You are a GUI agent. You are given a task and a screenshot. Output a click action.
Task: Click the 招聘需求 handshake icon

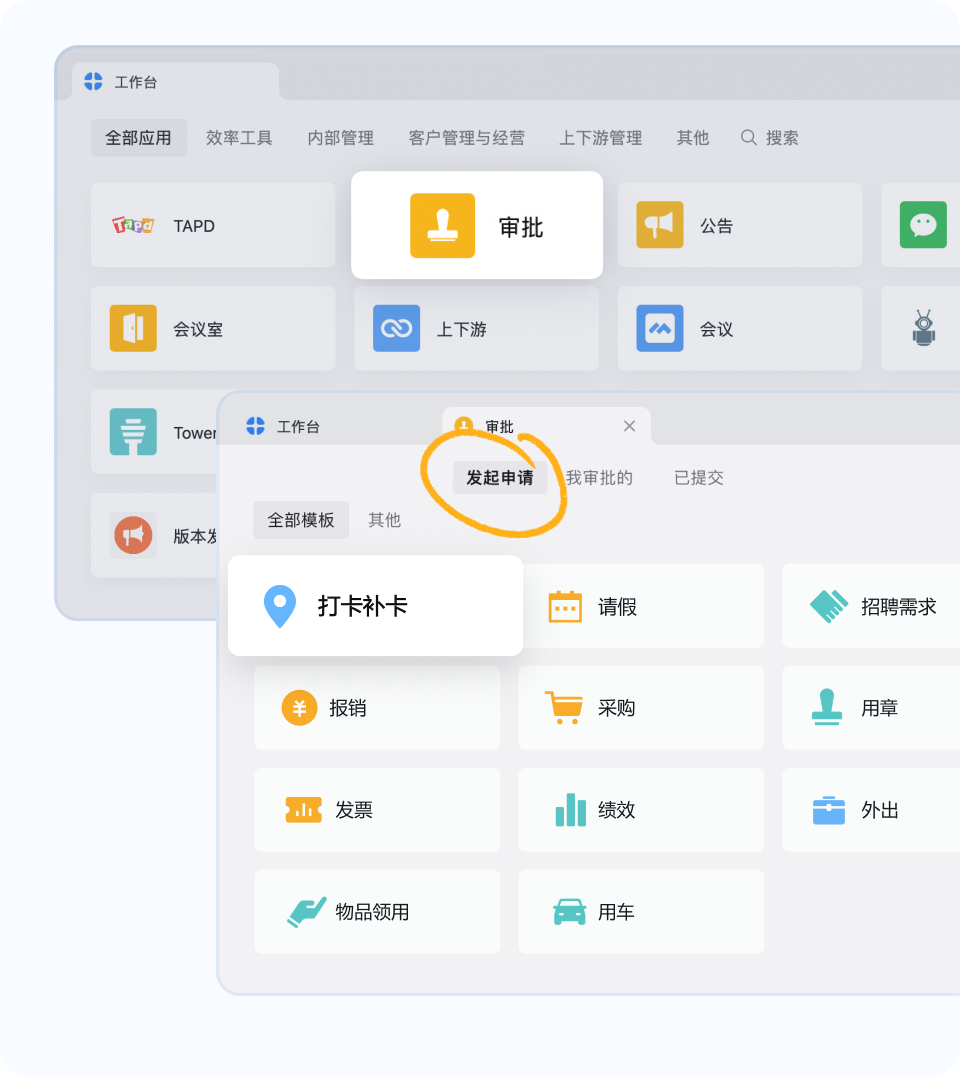pyautogui.click(x=829, y=606)
